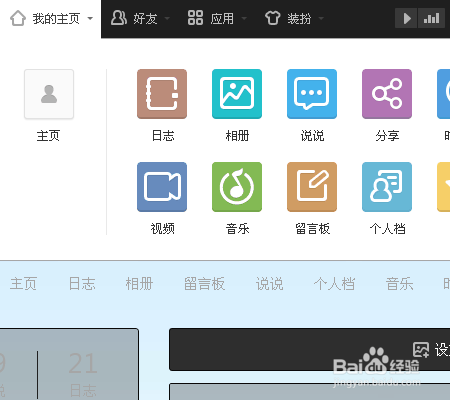
Task: Expand the 应用 dropdown arrow
Action: pos(244,19)
